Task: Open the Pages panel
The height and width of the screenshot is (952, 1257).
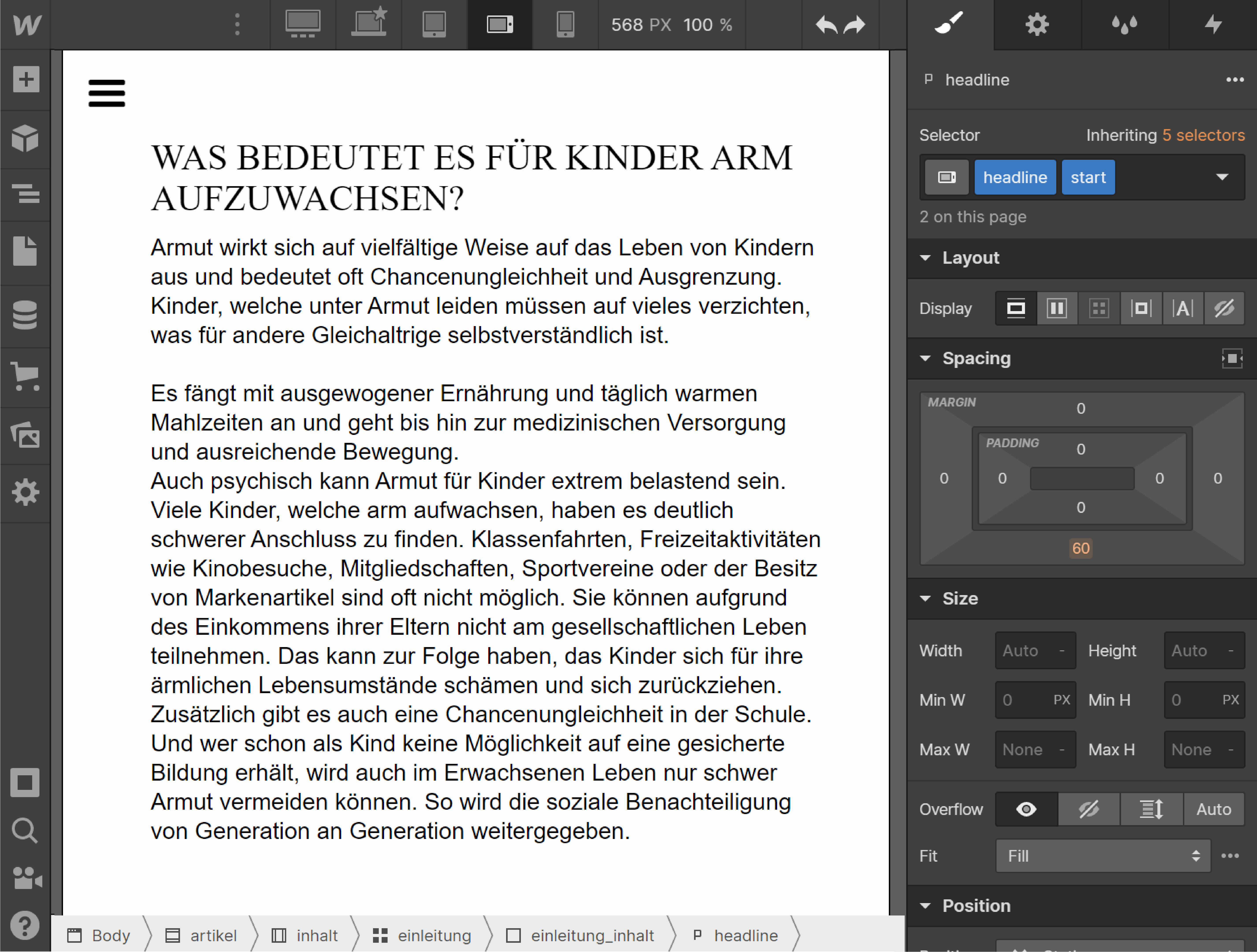Action: 25,251
